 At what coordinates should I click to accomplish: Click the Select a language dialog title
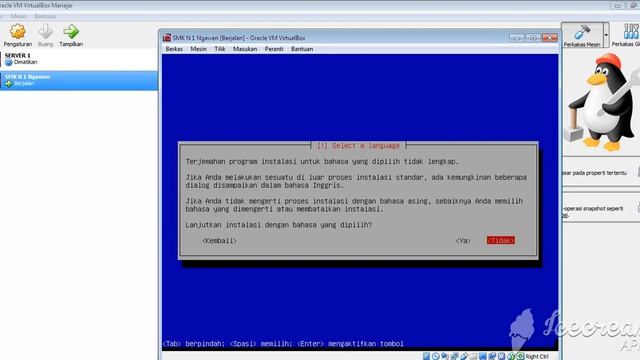click(x=358, y=146)
